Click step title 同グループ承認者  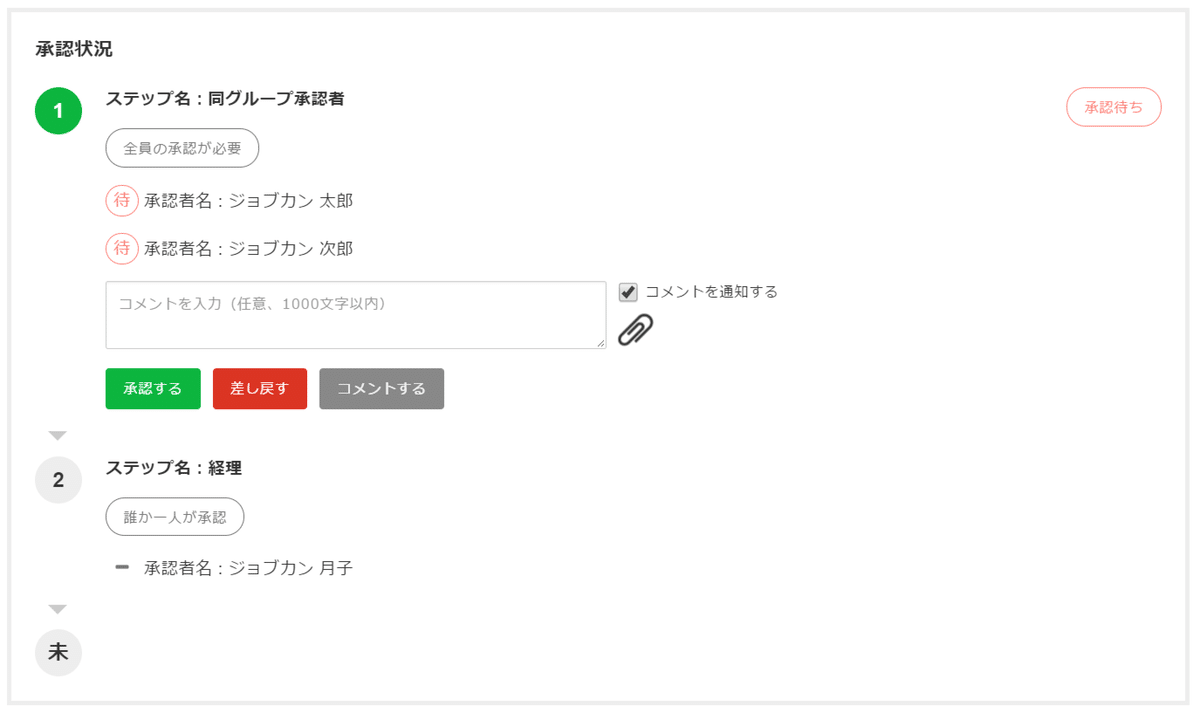276,99
